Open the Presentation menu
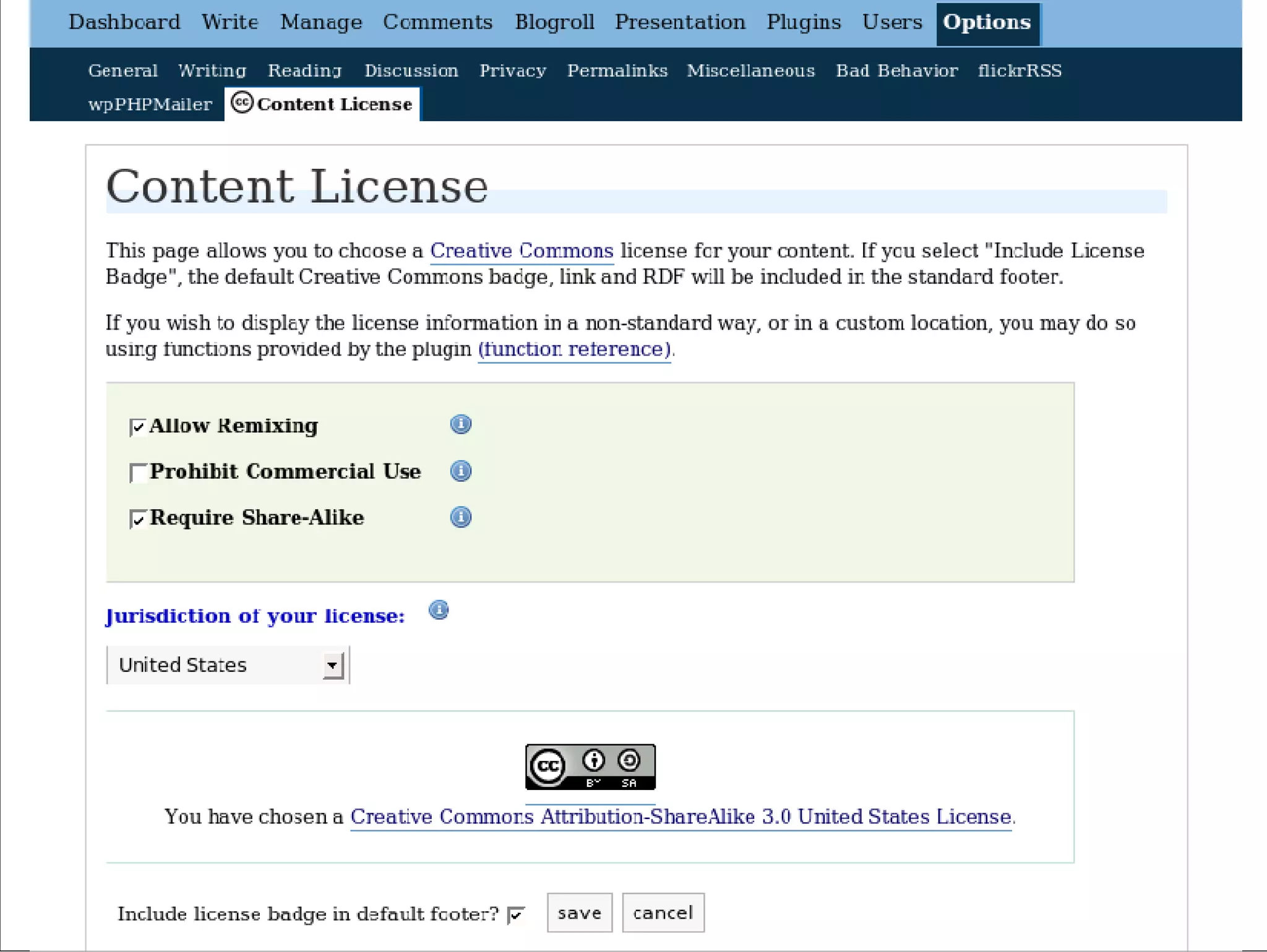 point(680,22)
